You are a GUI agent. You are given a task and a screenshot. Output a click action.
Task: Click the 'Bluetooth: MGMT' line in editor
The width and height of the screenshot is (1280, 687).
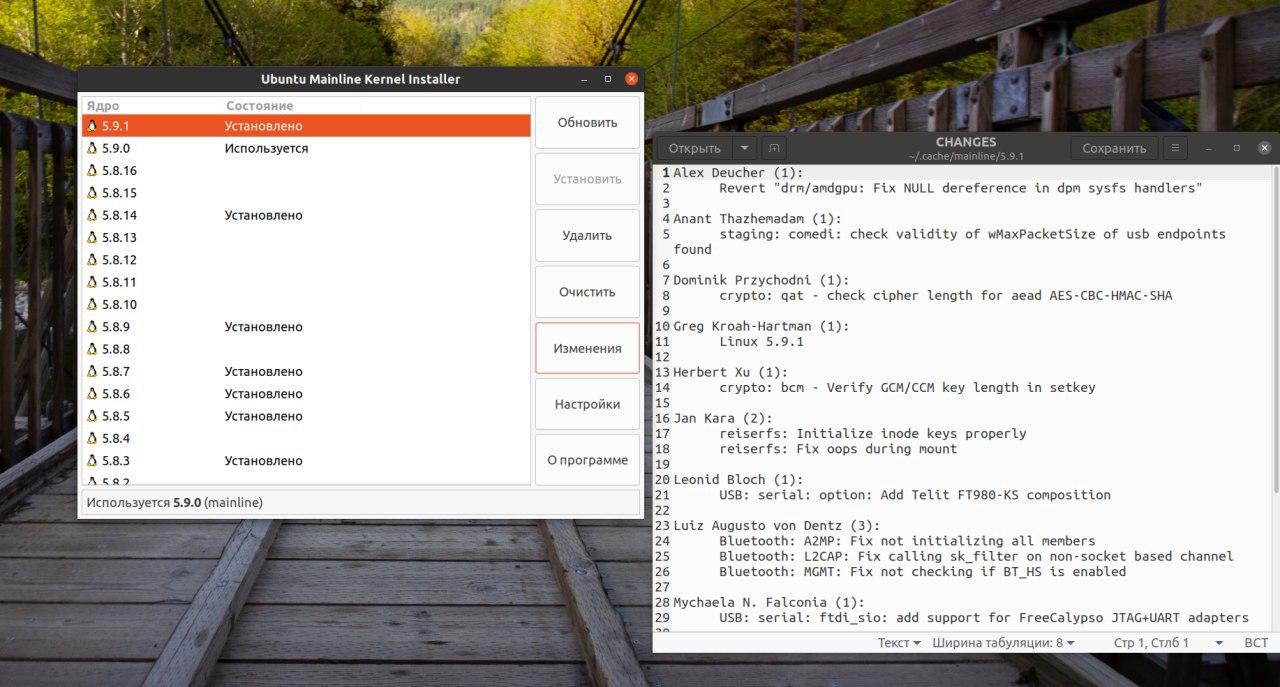(922, 572)
